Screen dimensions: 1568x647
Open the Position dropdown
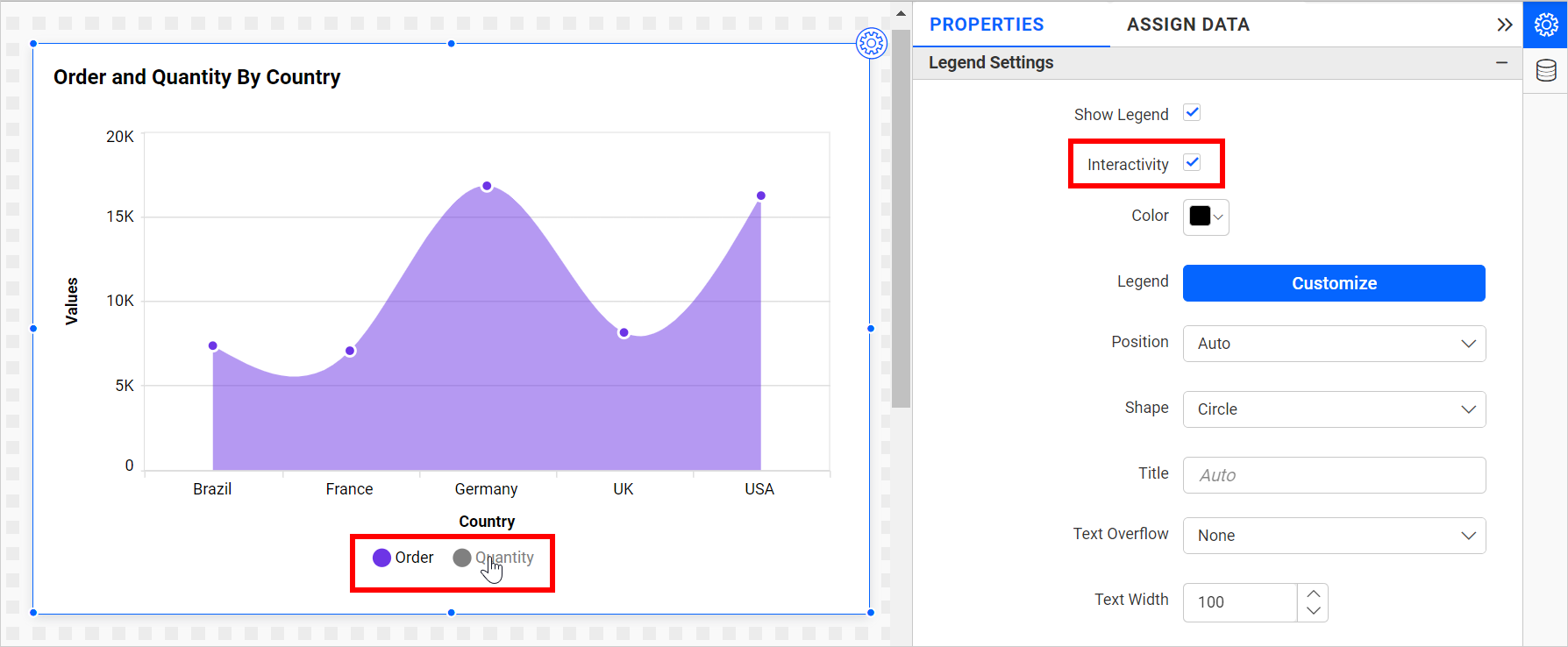1333,344
